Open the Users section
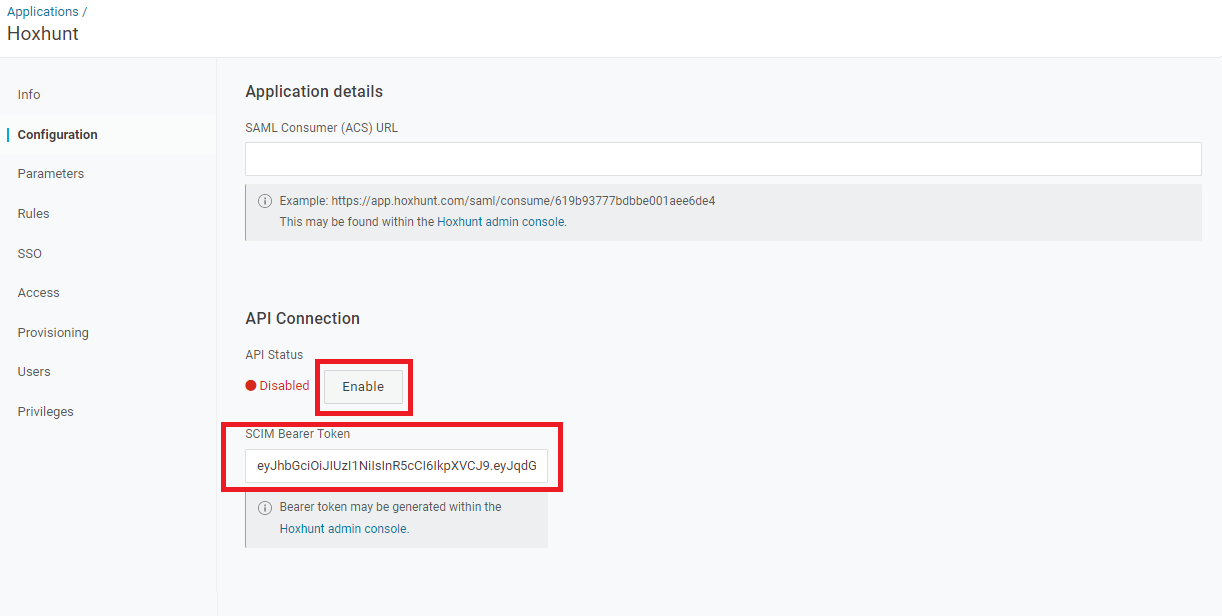Viewport: 1222px width, 616px height. (34, 372)
